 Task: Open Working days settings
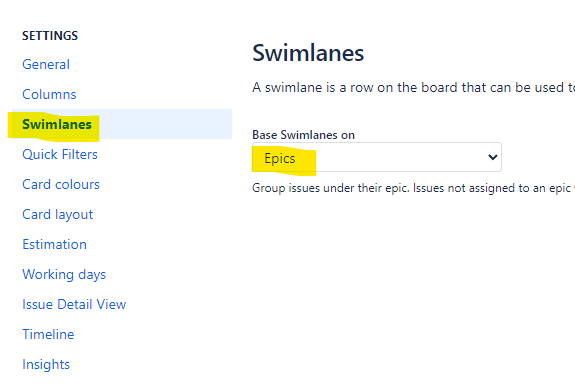64,275
